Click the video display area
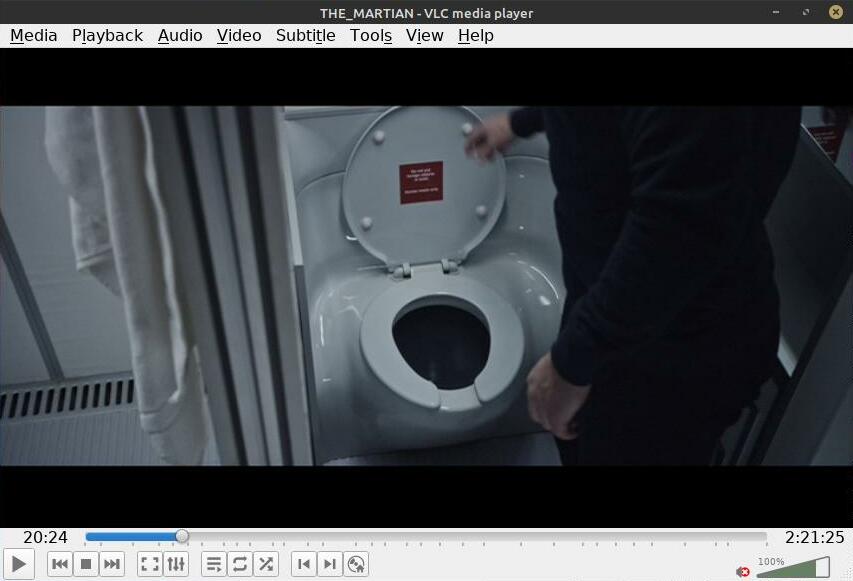Viewport: 853px width, 581px height. coord(426,287)
